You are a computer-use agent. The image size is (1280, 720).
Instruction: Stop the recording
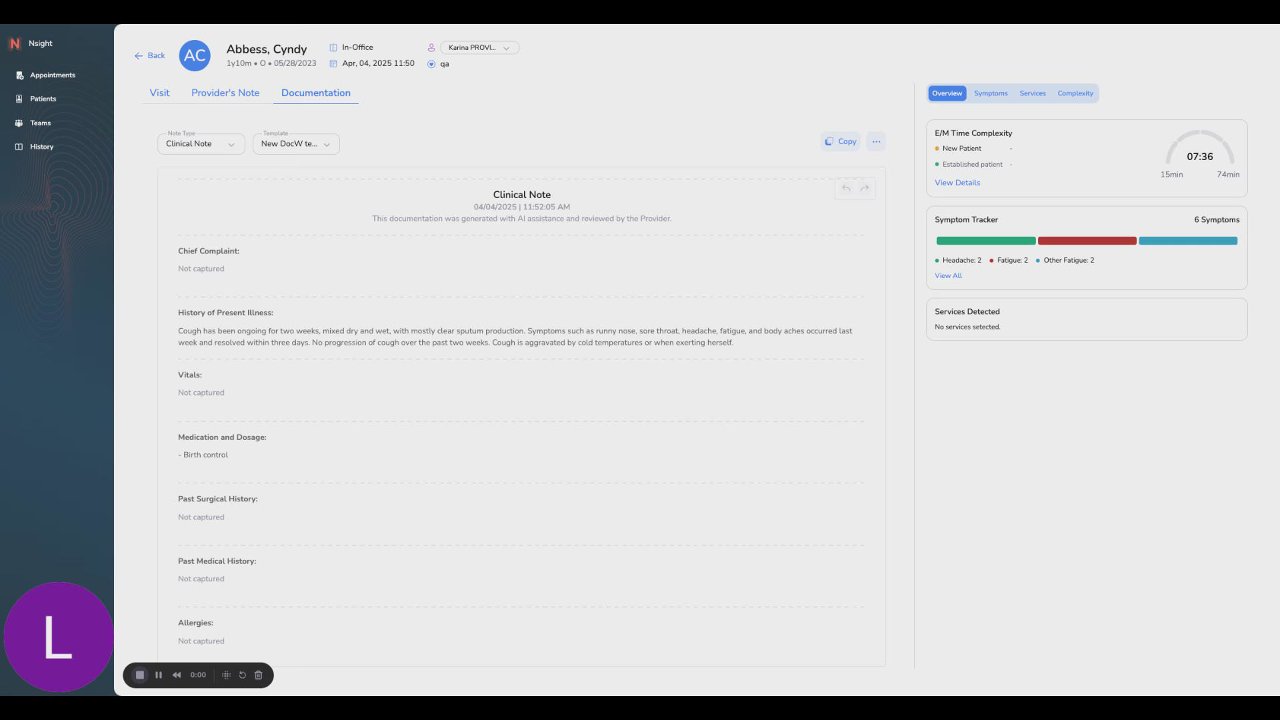[140, 675]
